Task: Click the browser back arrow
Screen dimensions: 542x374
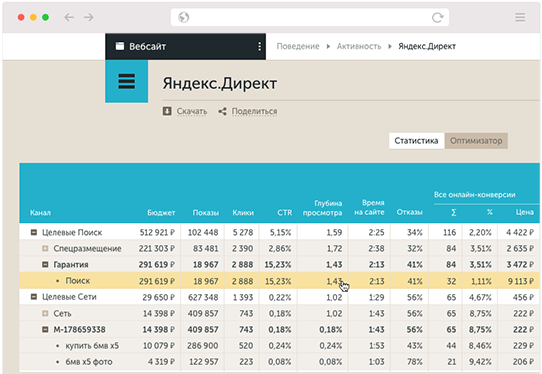Action: (x=69, y=17)
